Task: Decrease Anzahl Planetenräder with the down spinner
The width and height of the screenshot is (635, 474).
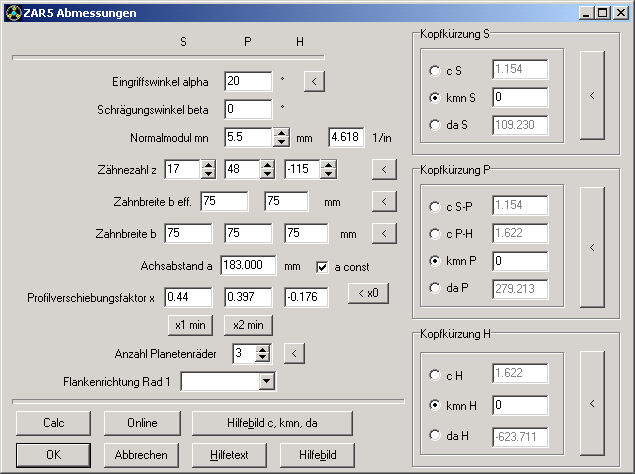Action: [x=262, y=358]
